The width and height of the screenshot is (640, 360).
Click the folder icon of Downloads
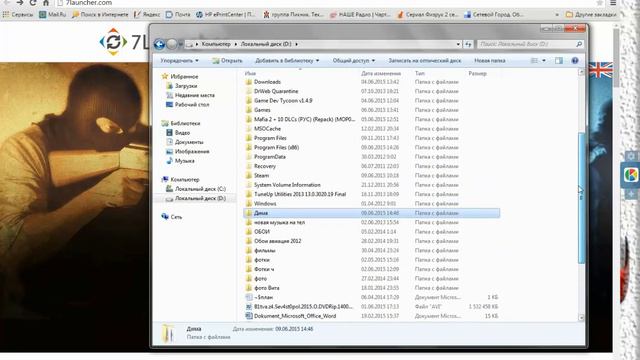click(249, 82)
